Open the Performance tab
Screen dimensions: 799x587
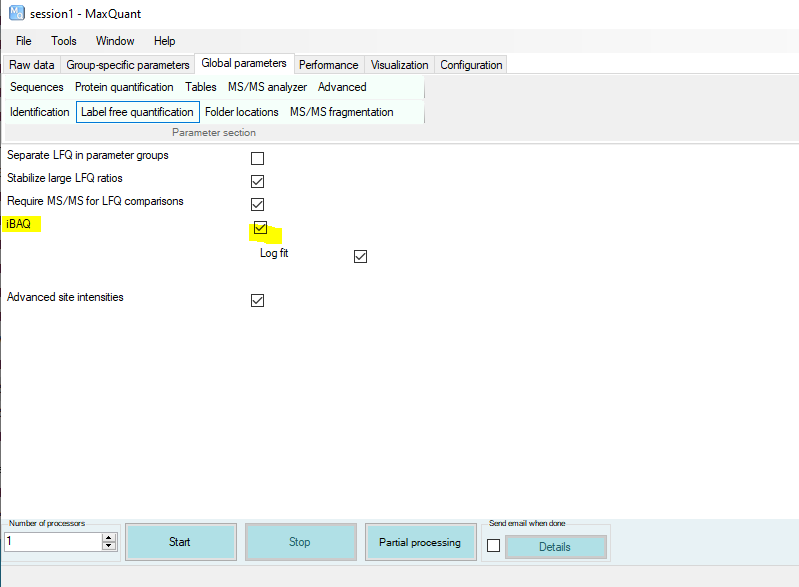click(x=329, y=65)
